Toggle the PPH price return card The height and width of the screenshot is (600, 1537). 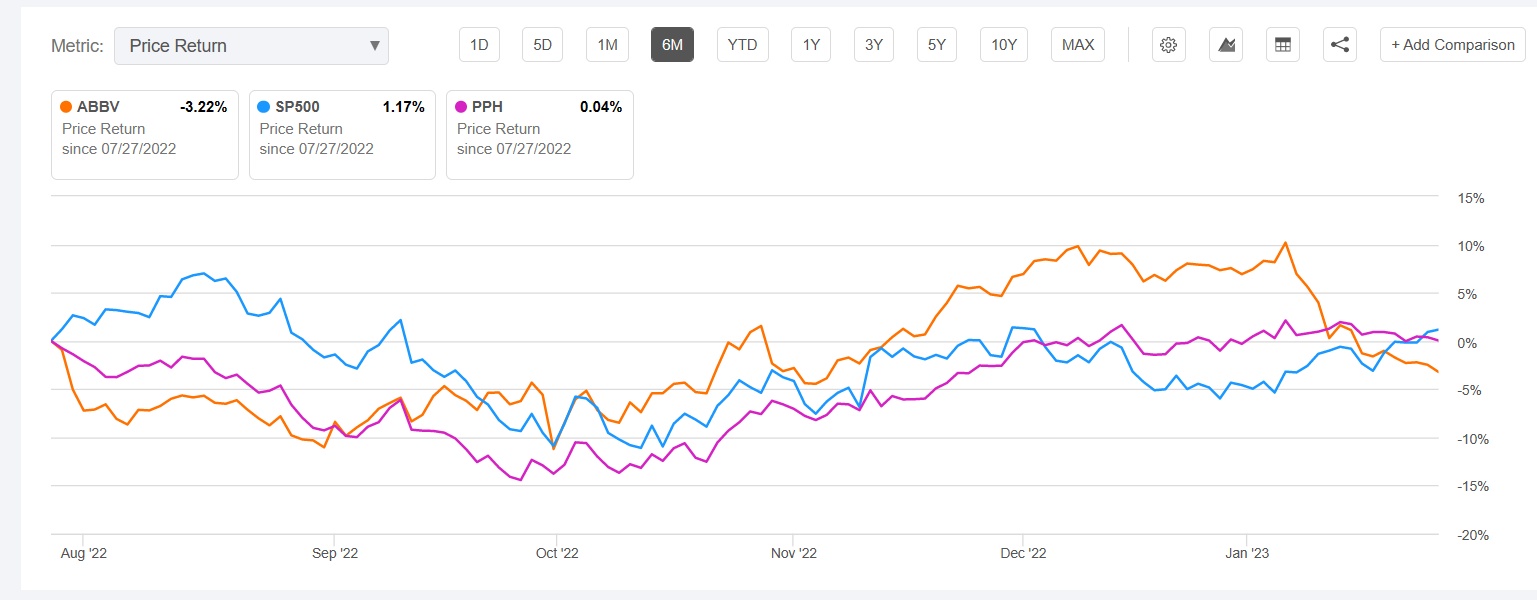pyautogui.click(x=539, y=135)
